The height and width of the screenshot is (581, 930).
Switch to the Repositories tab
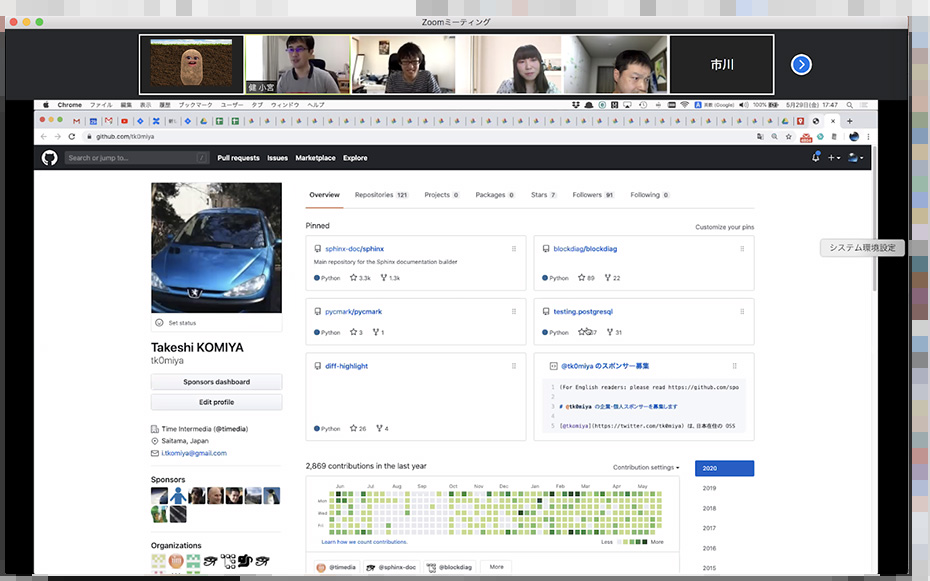381,194
